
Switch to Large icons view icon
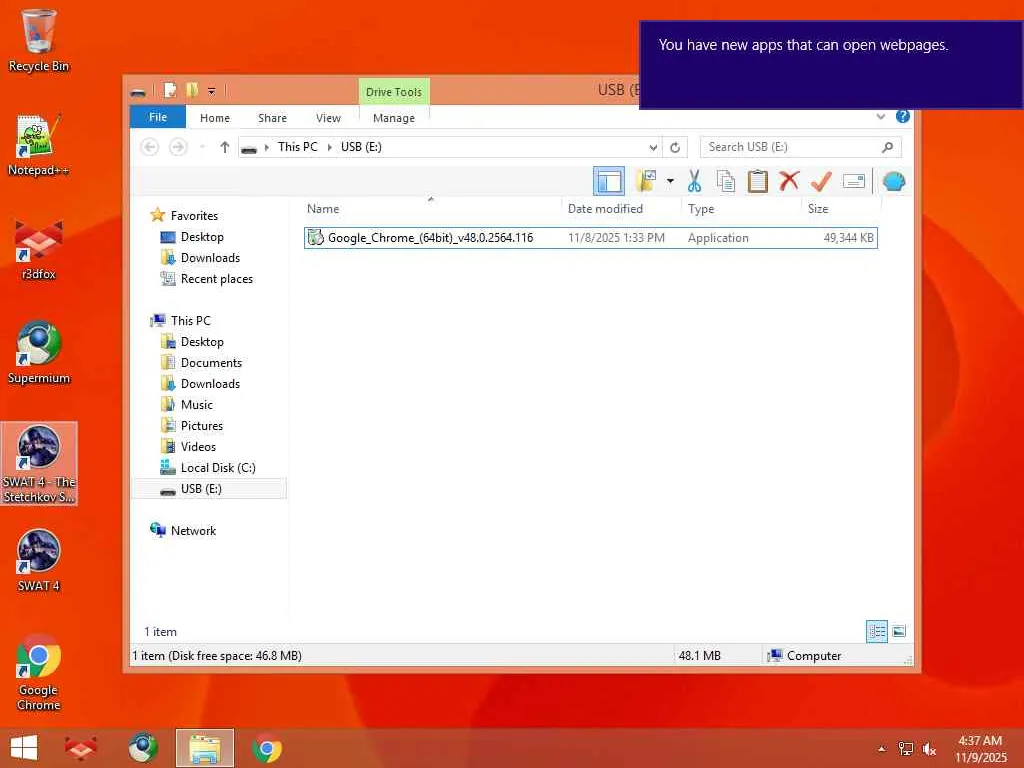899,631
